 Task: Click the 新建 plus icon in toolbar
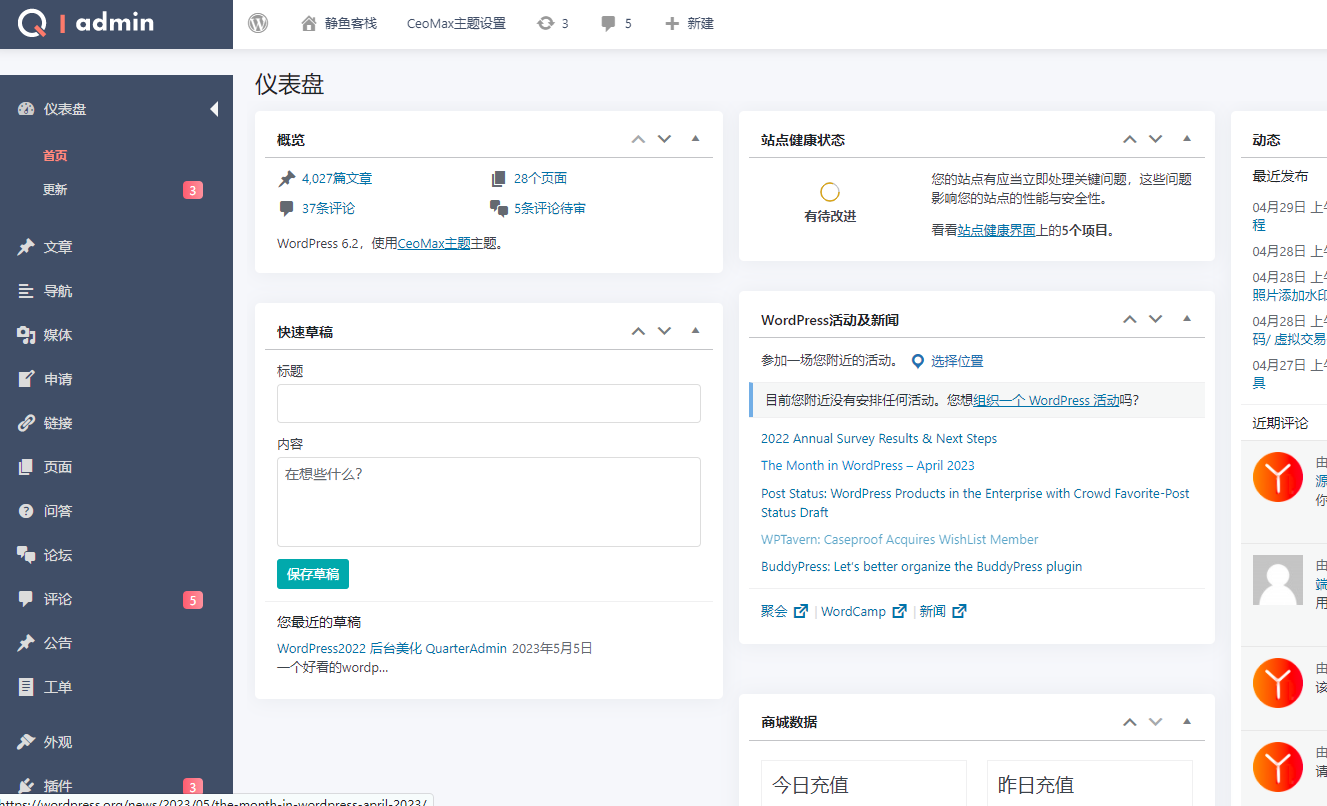672,23
